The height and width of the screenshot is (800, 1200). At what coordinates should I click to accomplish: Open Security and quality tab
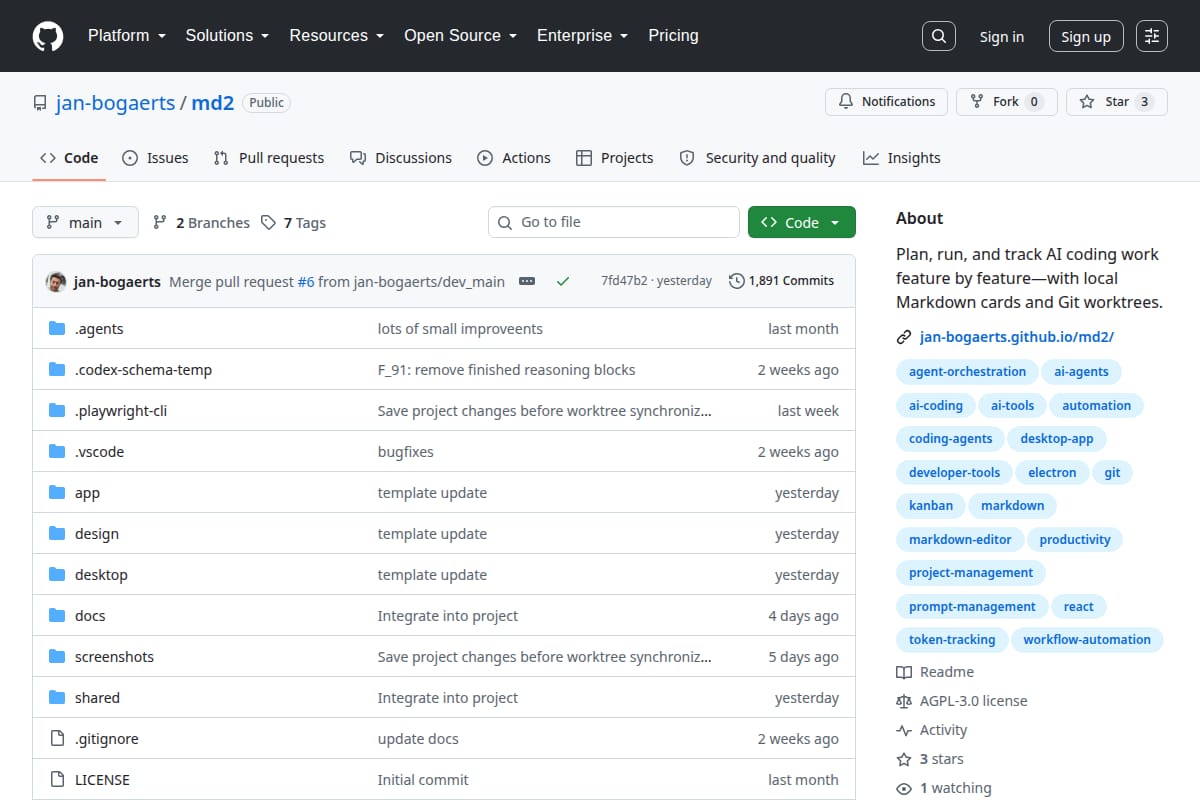pyautogui.click(x=757, y=158)
